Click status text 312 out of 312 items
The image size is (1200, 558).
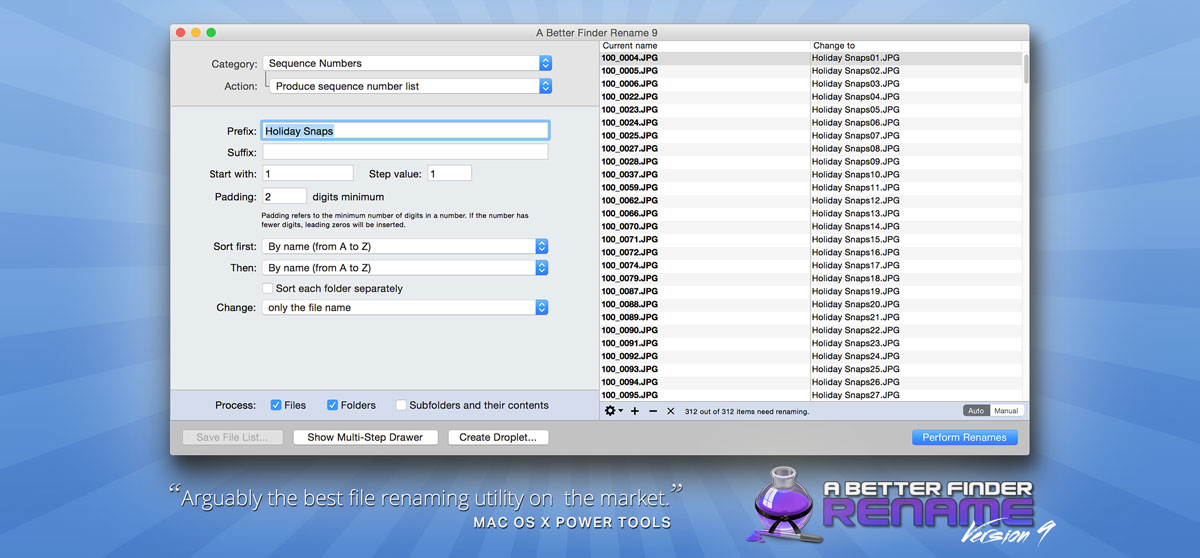click(x=747, y=412)
